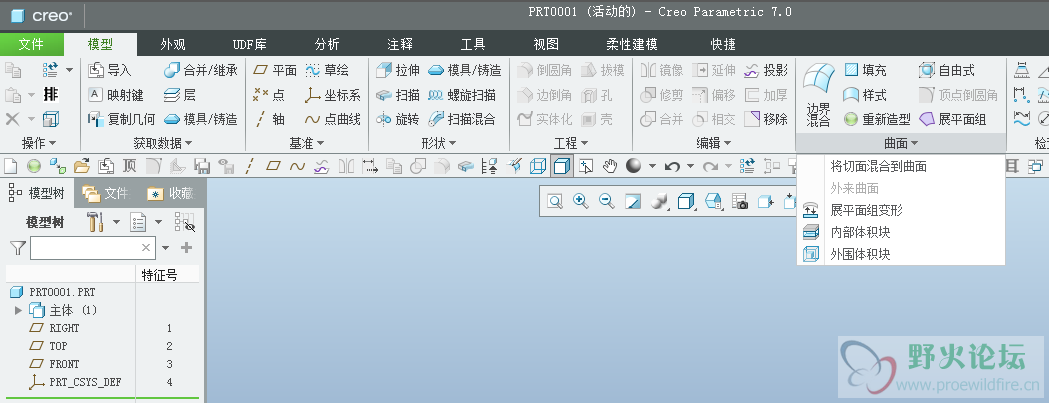This screenshot has width=1049, height=403.
Task: Click the 移除 (Remove) tool
Action: [766, 120]
